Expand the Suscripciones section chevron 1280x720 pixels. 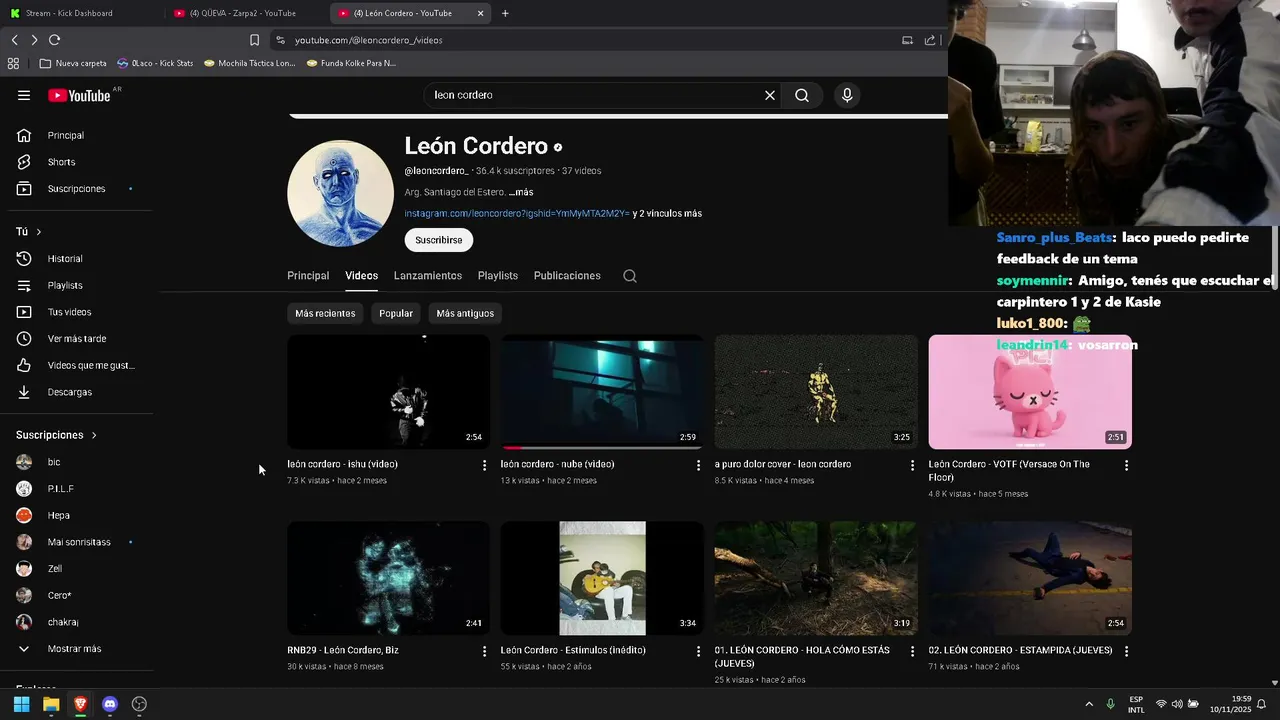click(x=94, y=435)
